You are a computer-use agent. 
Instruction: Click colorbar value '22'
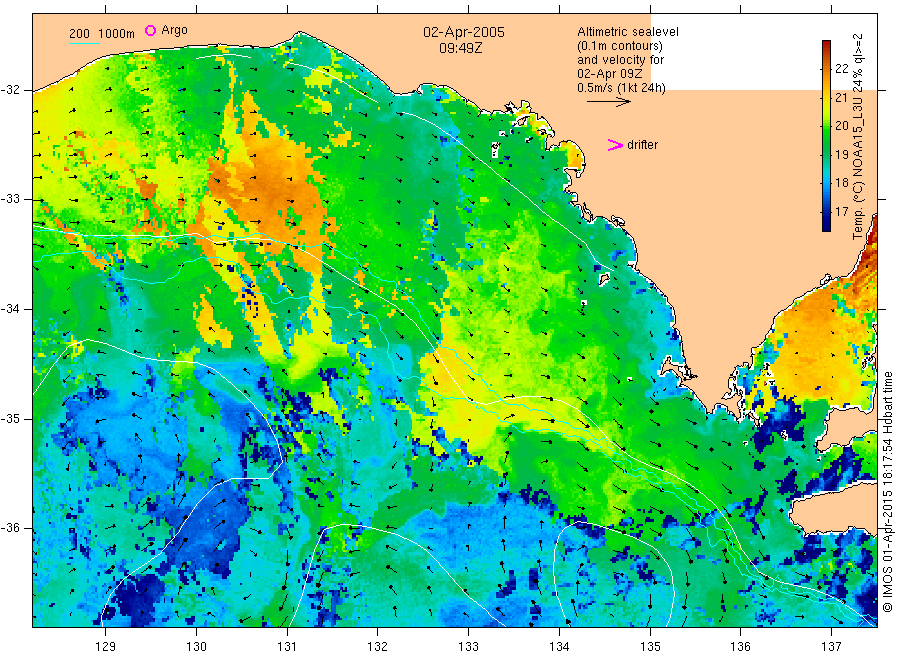pos(841,69)
